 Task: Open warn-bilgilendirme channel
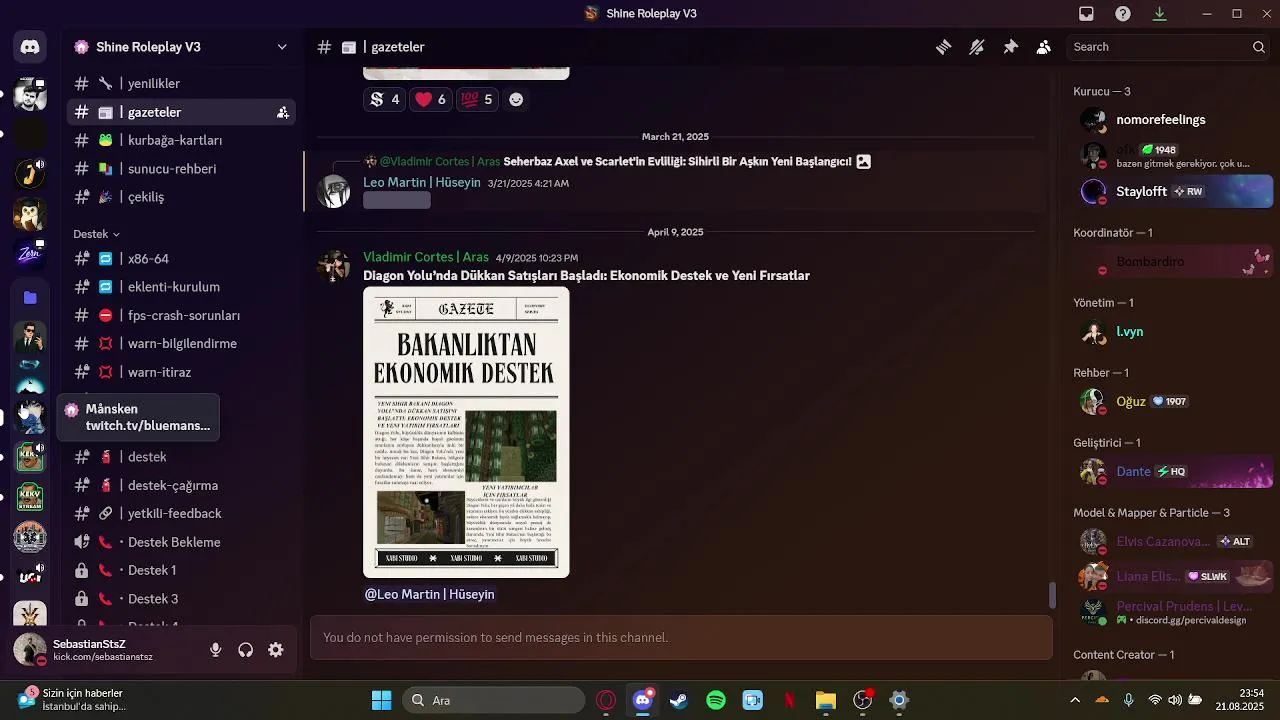(x=182, y=344)
